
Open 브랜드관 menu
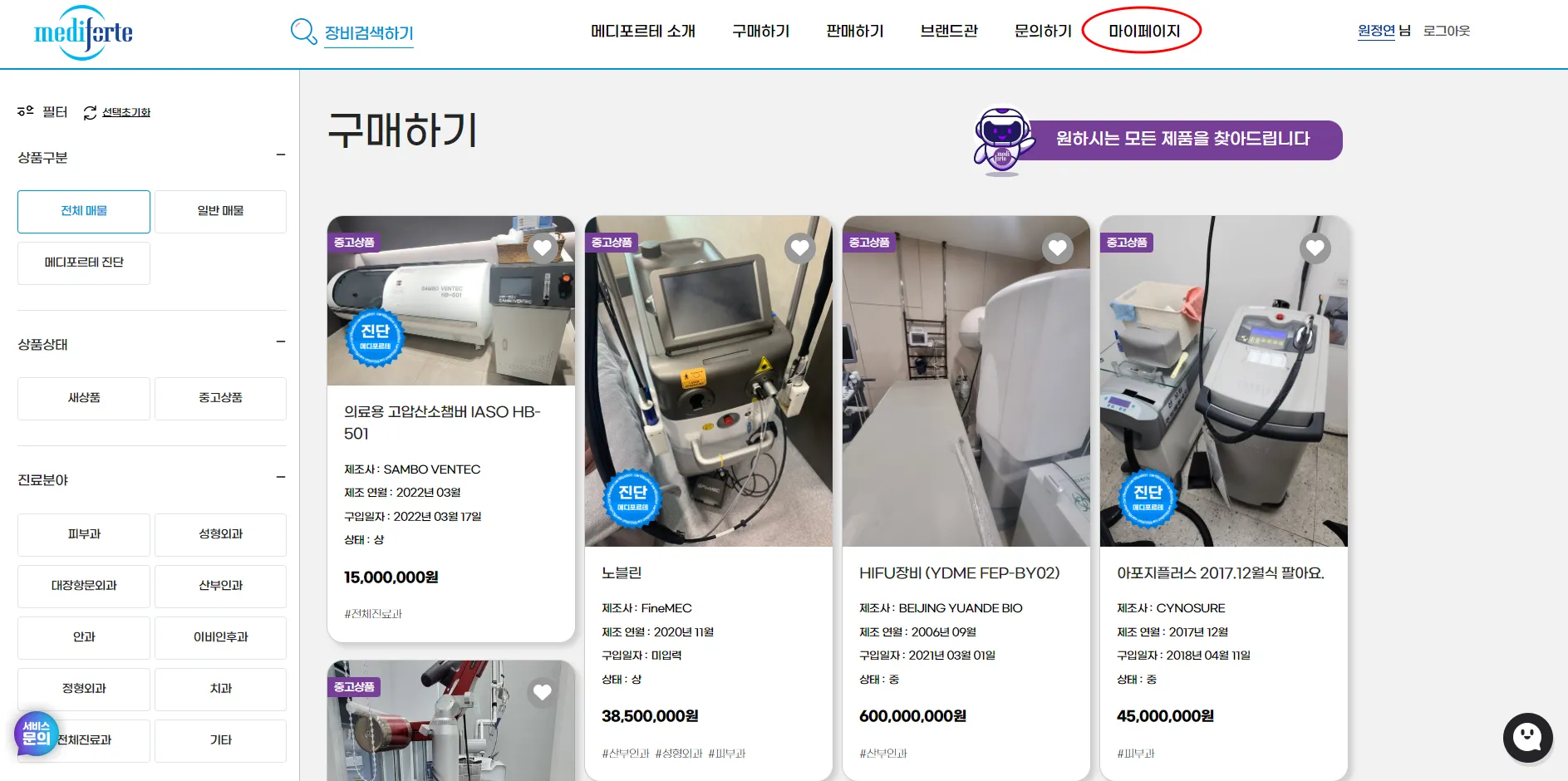(x=949, y=32)
